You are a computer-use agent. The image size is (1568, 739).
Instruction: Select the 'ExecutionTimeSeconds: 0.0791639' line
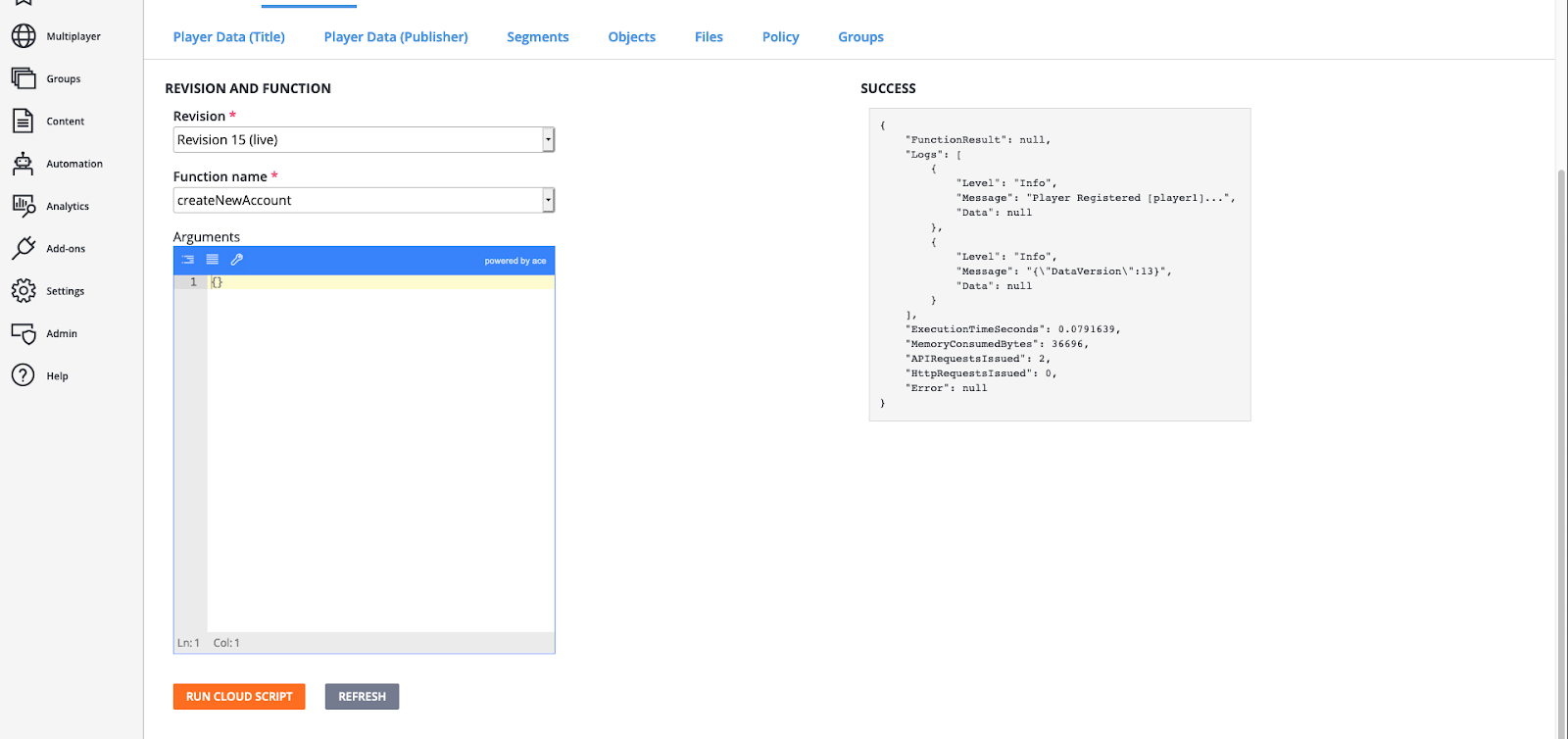[x=1013, y=329]
